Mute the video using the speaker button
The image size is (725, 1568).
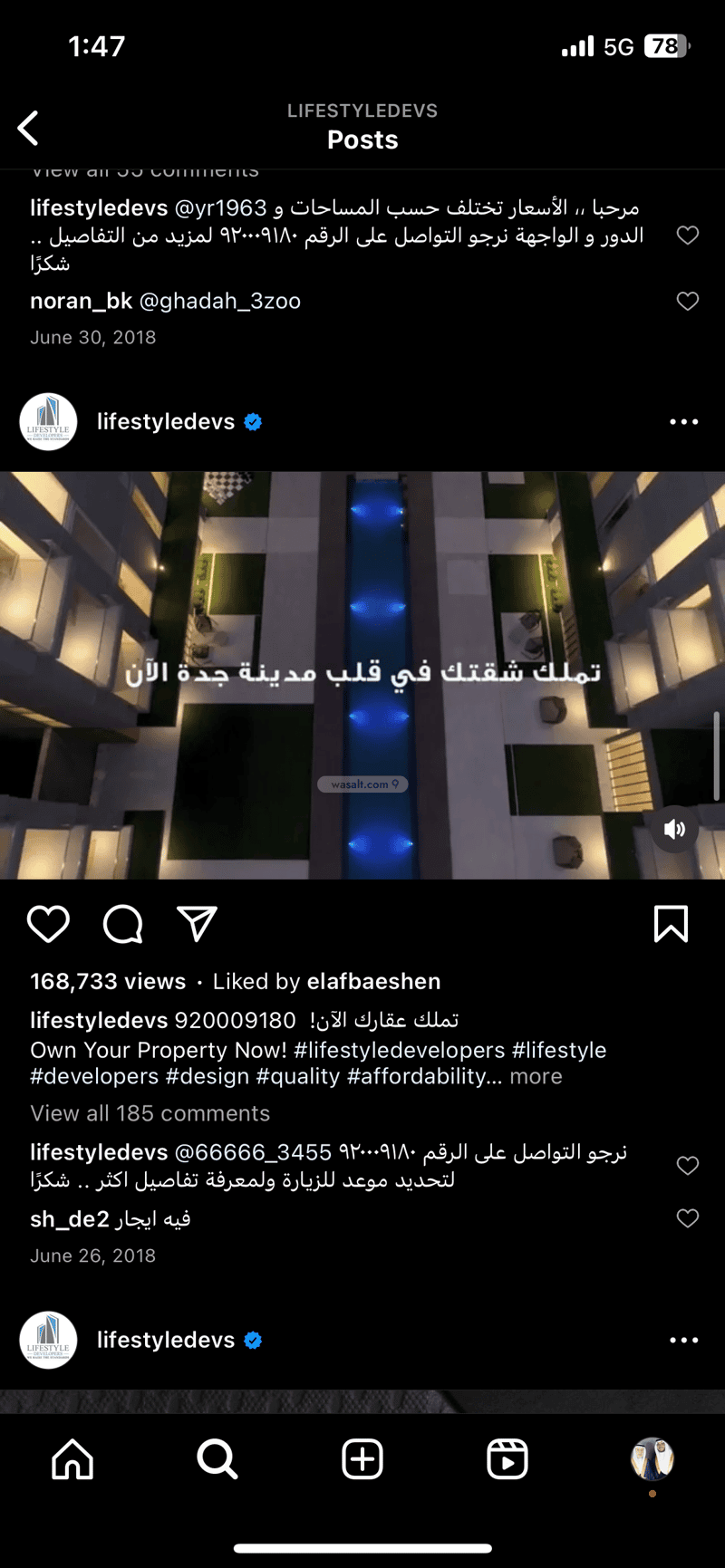(675, 829)
